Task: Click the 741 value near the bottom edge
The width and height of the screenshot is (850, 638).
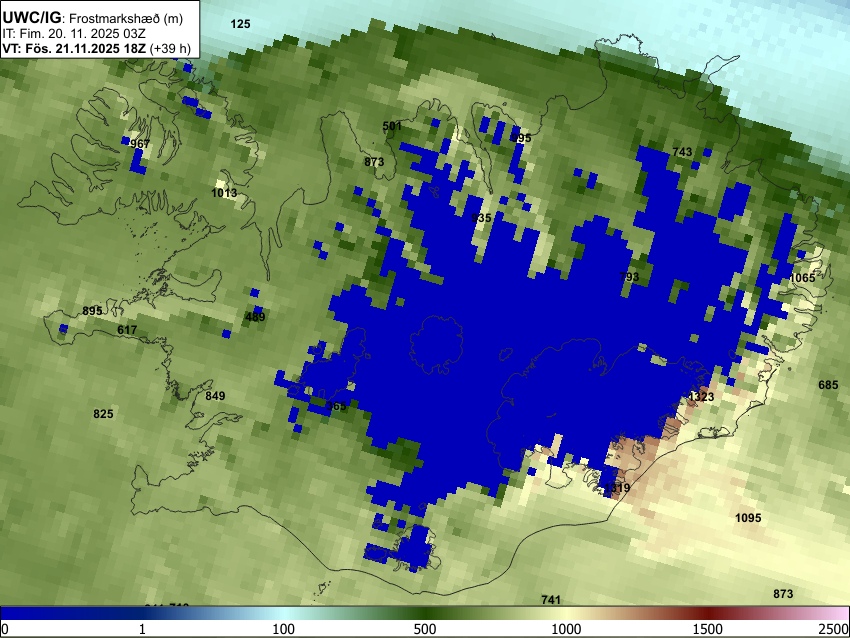Action: (x=551, y=600)
